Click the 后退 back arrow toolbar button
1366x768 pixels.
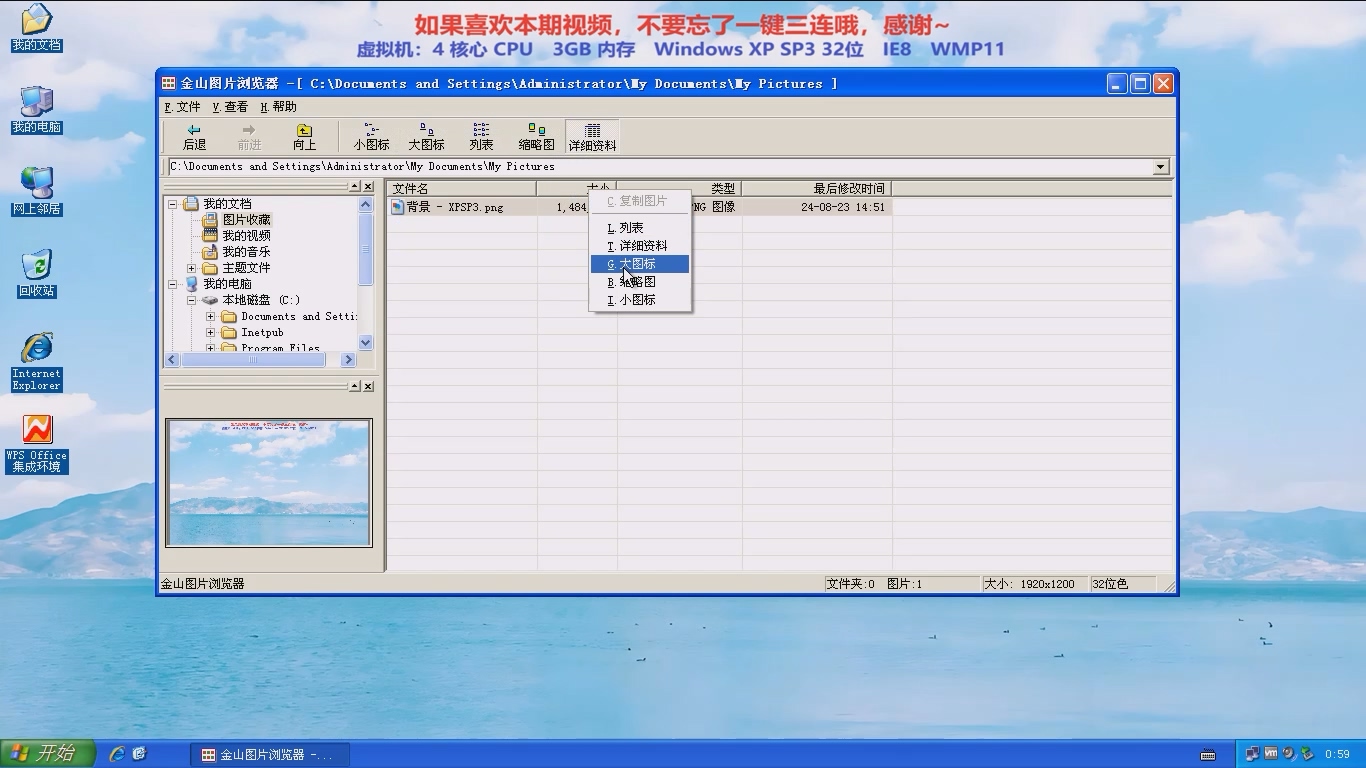[194, 137]
